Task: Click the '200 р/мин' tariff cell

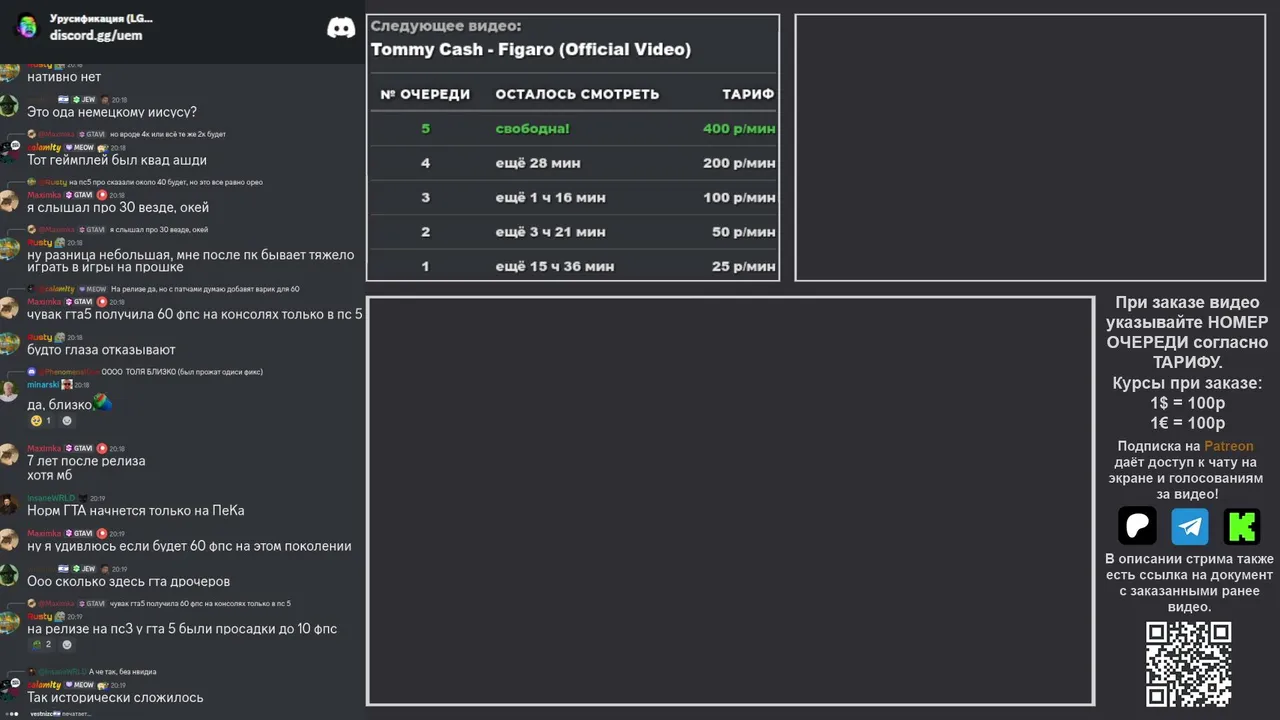Action: tap(739, 163)
